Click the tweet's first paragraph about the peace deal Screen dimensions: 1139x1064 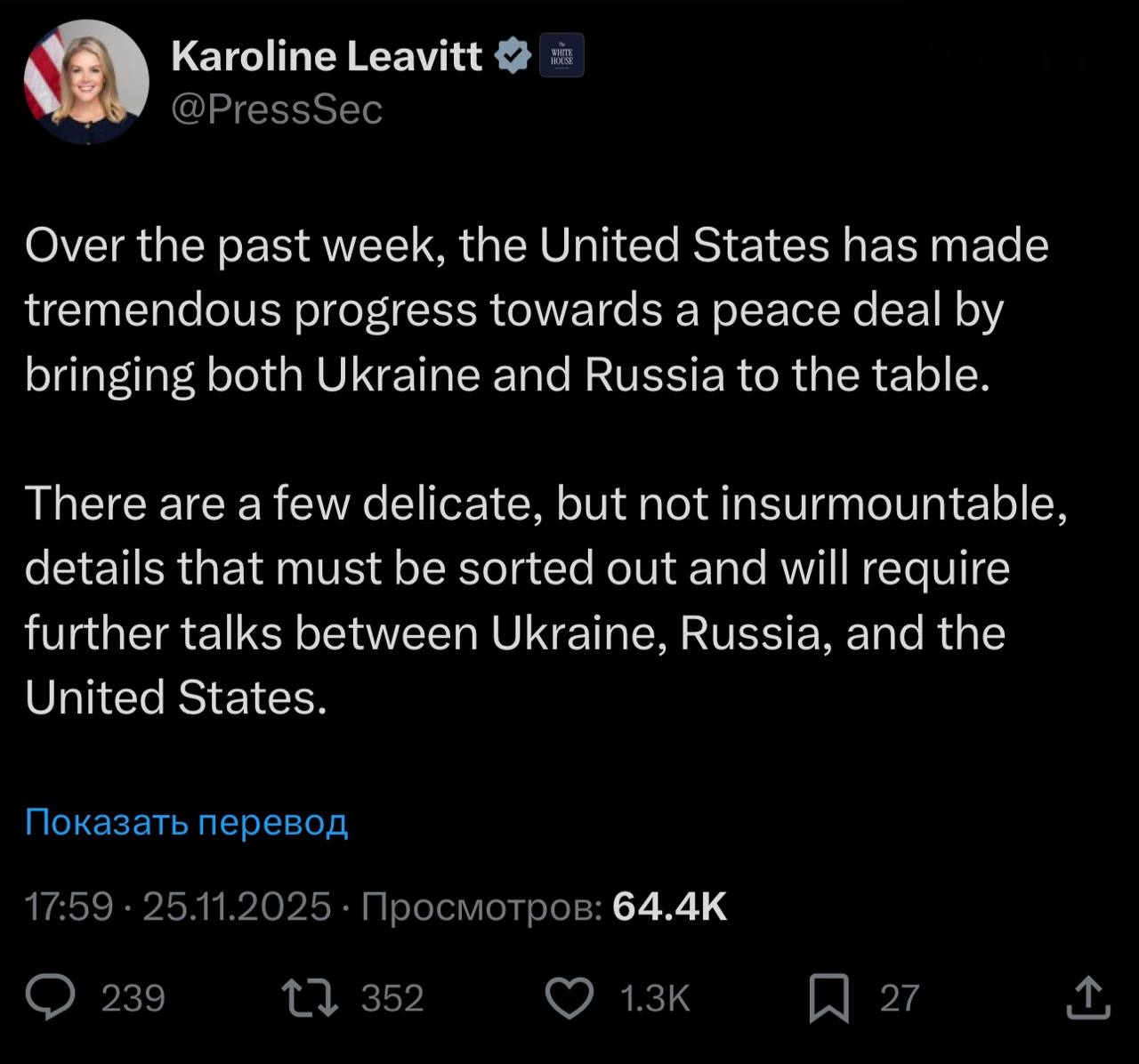click(537, 310)
